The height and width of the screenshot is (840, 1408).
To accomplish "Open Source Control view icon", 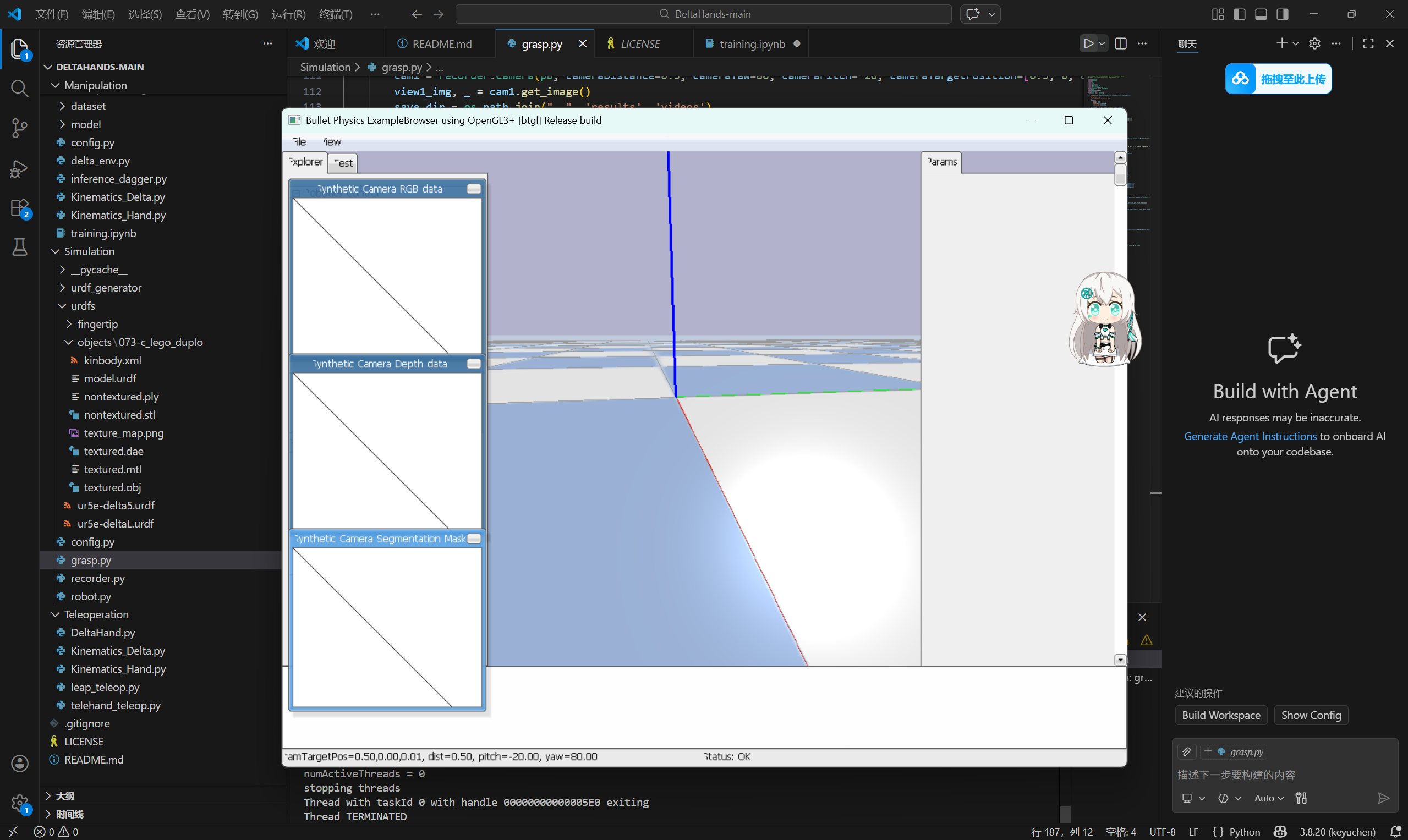I will [19, 128].
